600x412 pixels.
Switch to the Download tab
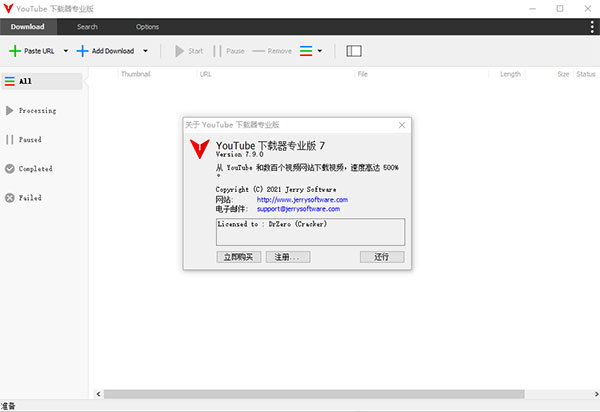click(28, 27)
